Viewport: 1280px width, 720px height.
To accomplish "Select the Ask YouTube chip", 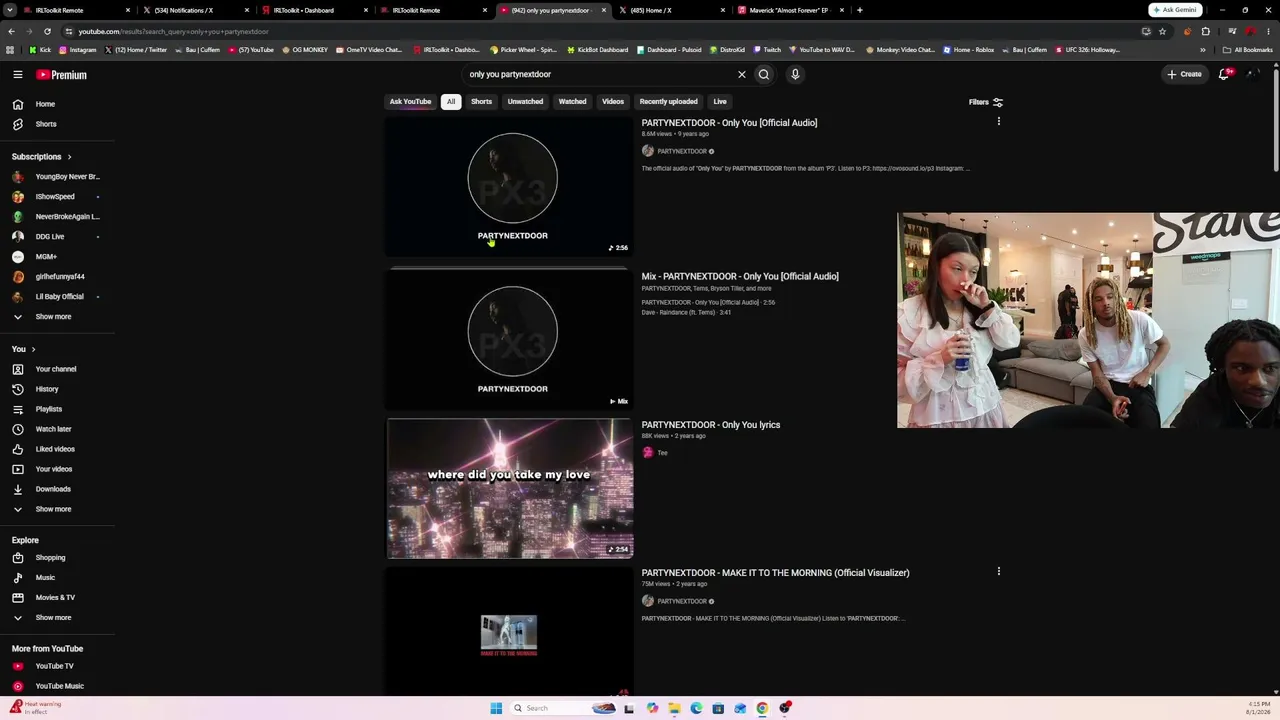I will click(410, 101).
